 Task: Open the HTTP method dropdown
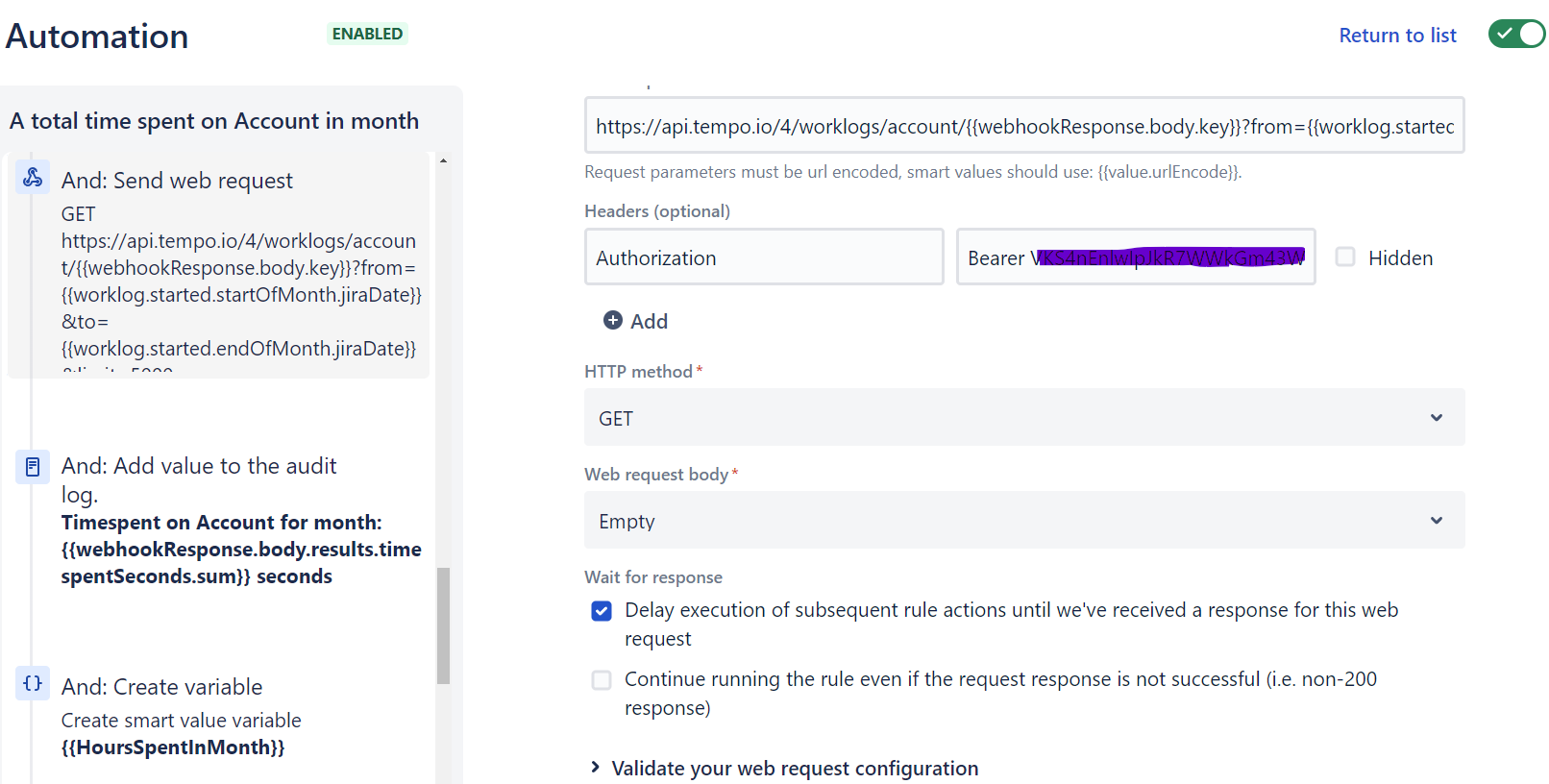click(1023, 417)
